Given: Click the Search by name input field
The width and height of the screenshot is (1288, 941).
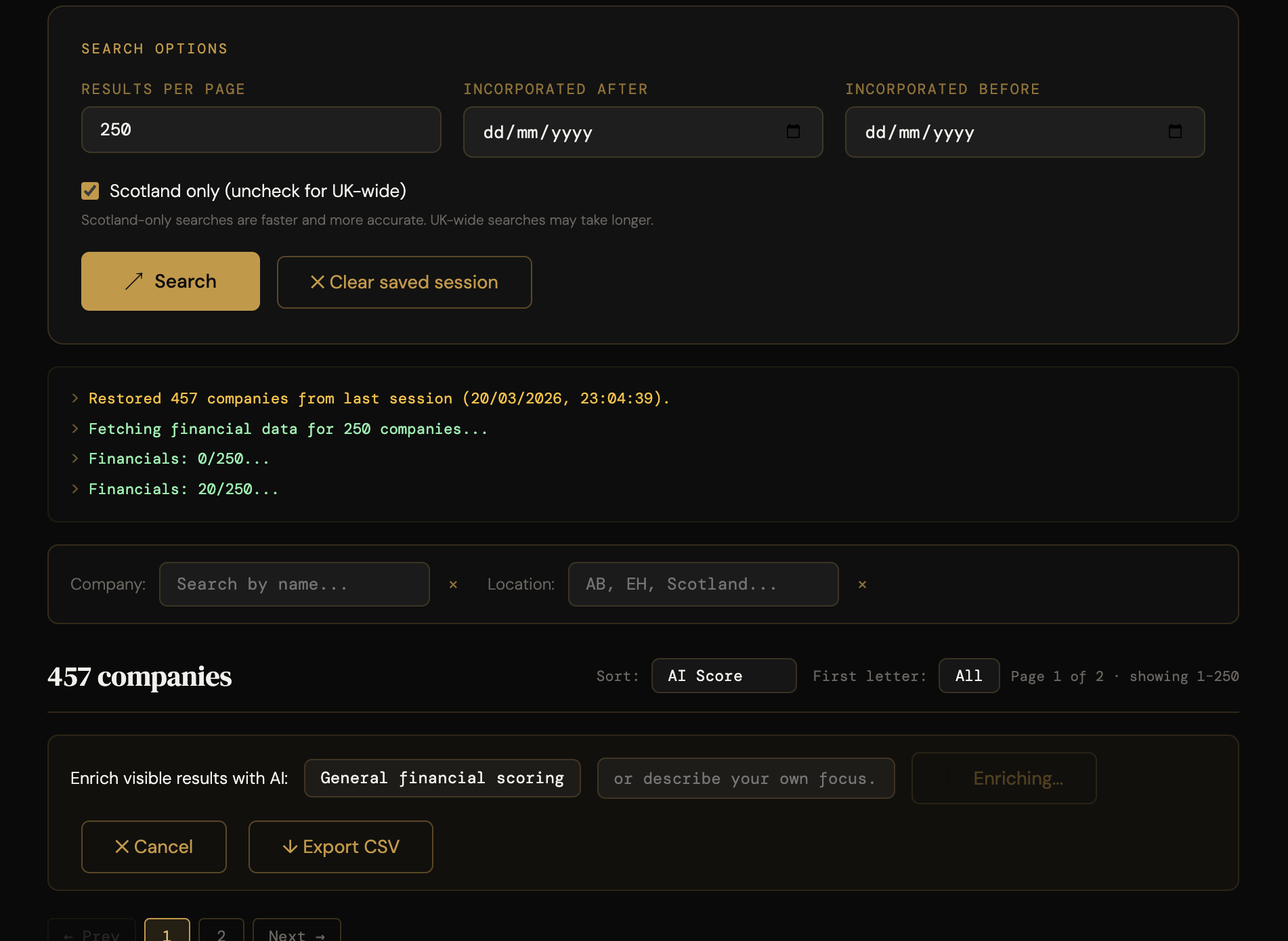Looking at the screenshot, I should point(294,584).
